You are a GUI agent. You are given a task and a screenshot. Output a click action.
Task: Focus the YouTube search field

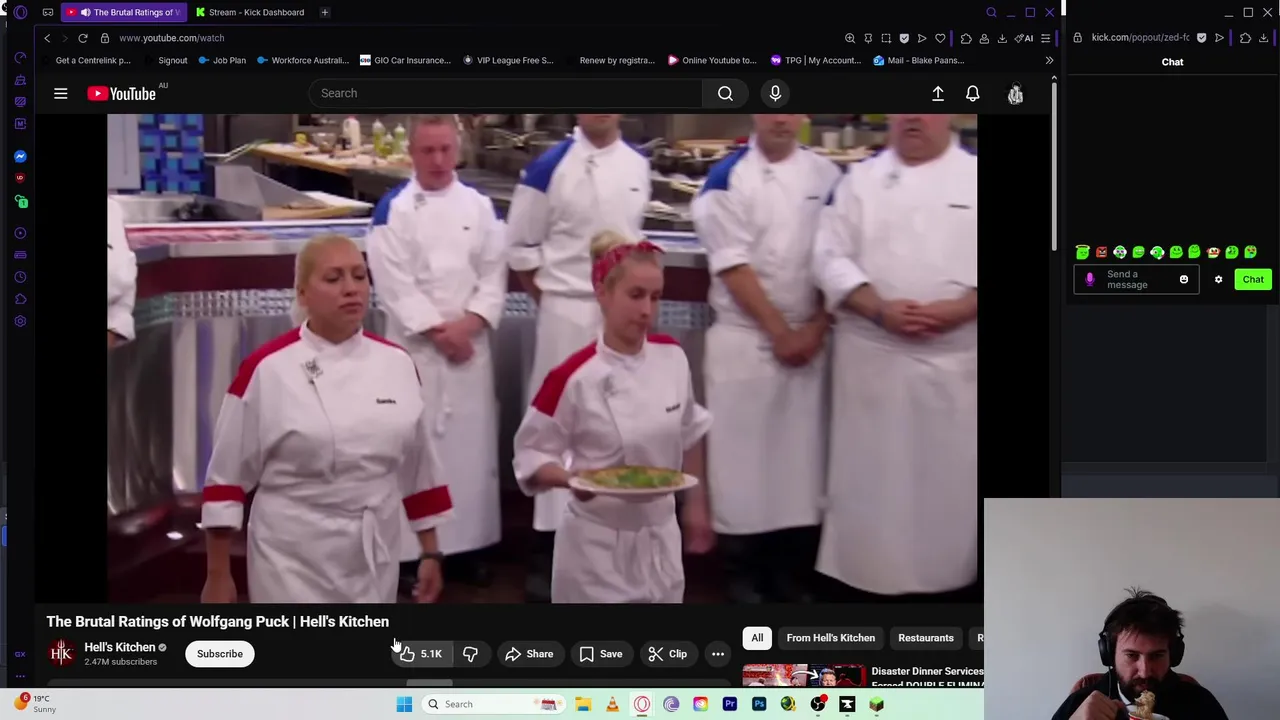click(x=506, y=93)
